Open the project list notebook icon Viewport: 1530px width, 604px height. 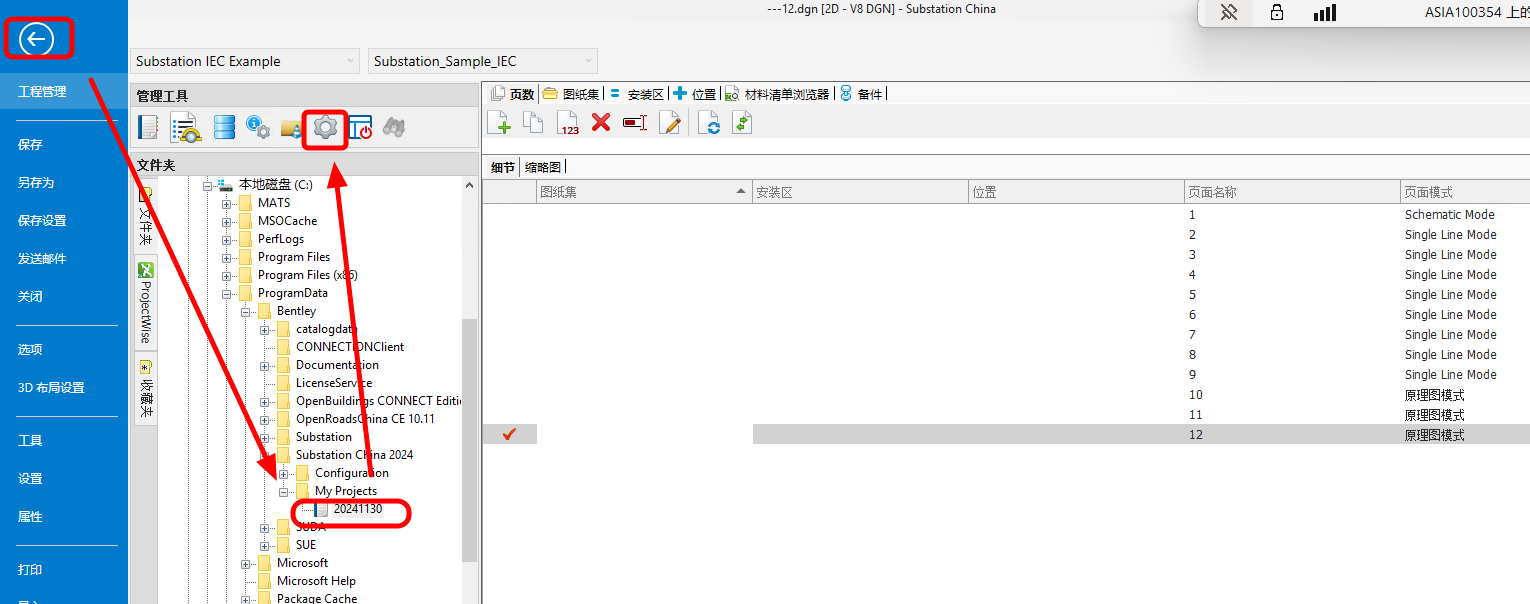(x=148, y=127)
